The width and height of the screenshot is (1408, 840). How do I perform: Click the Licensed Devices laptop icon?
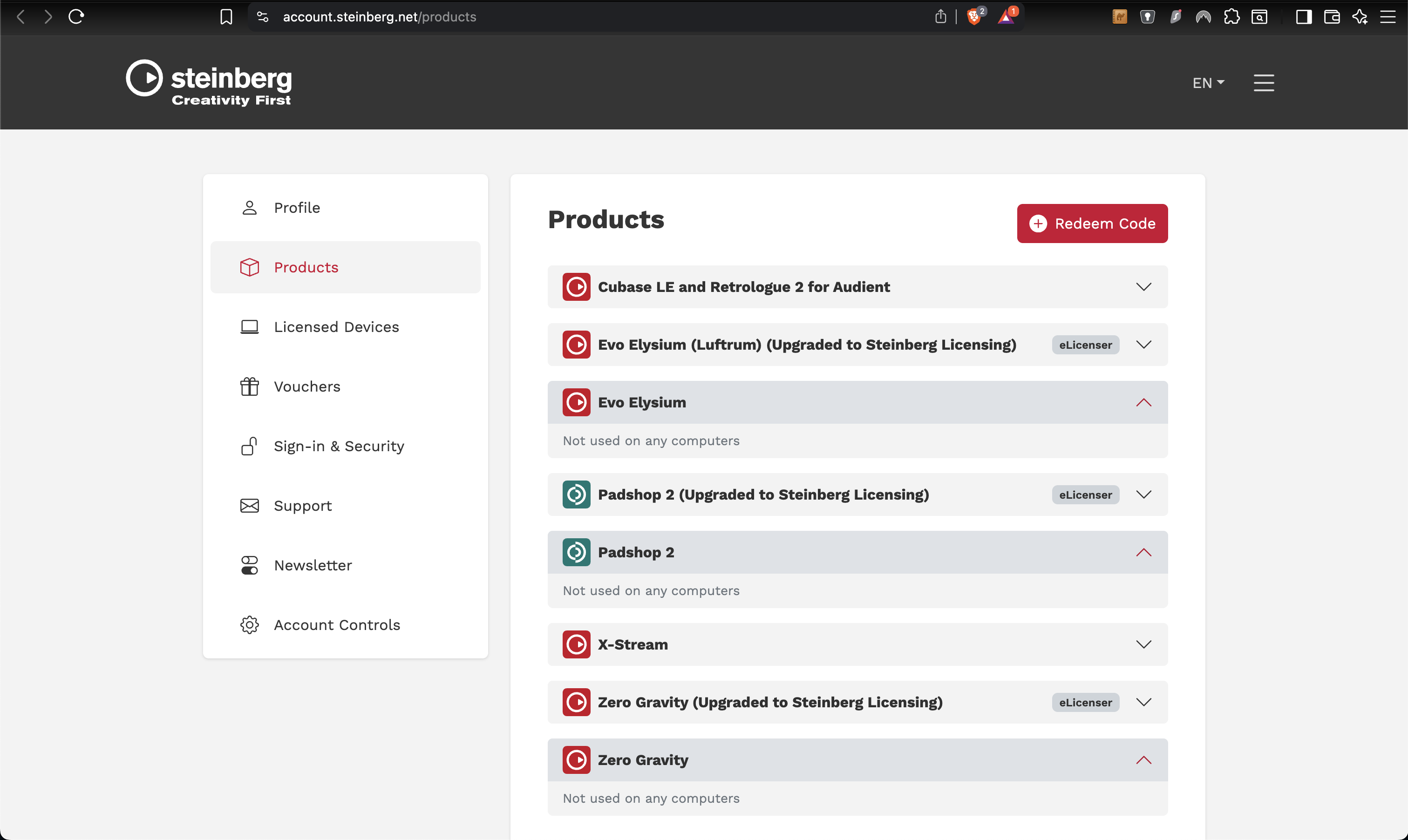click(x=250, y=326)
